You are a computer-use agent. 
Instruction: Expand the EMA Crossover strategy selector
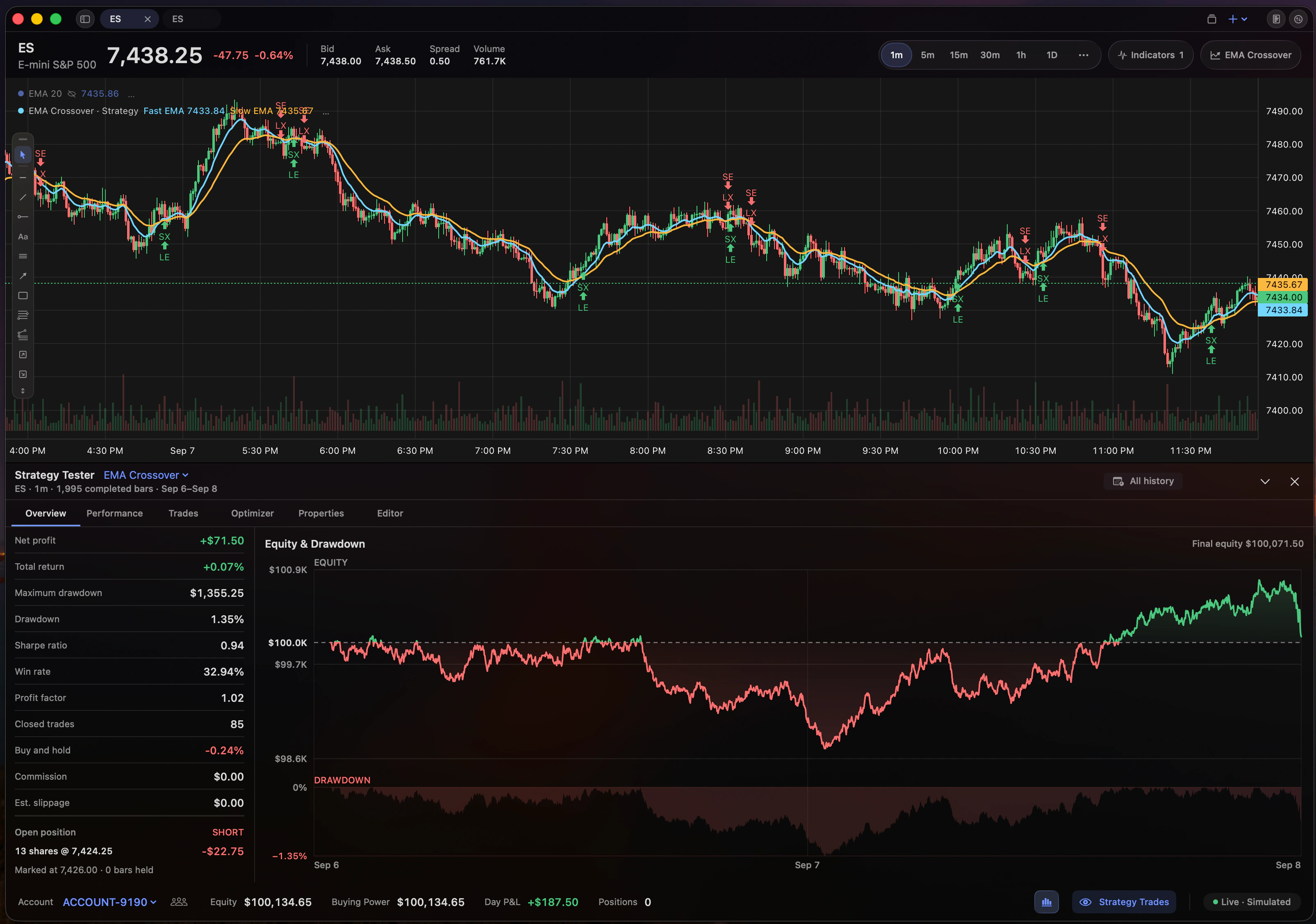click(x=146, y=475)
